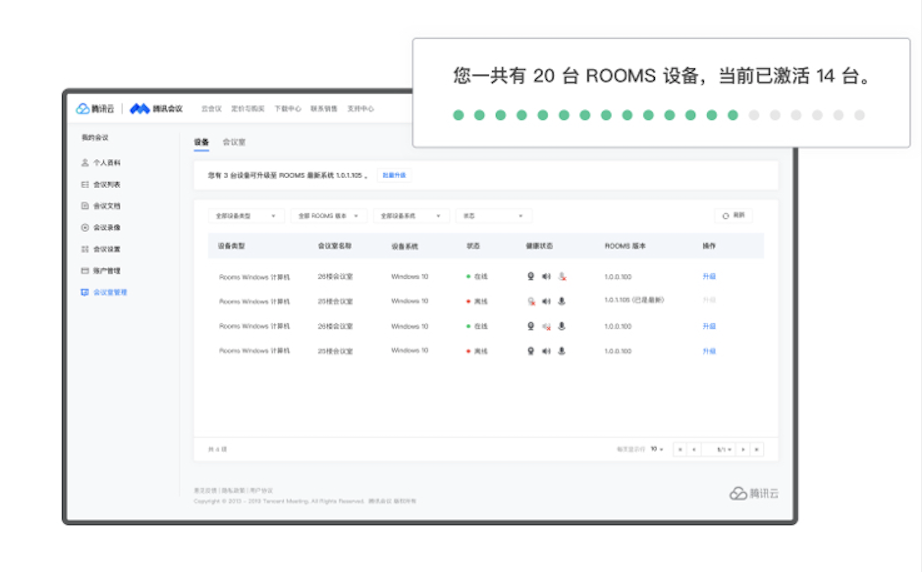Click speaker icon in offline 1.0.0.100 row
The width and height of the screenshot is (922, 572).
pyautogui.click(x=546, y=351)
